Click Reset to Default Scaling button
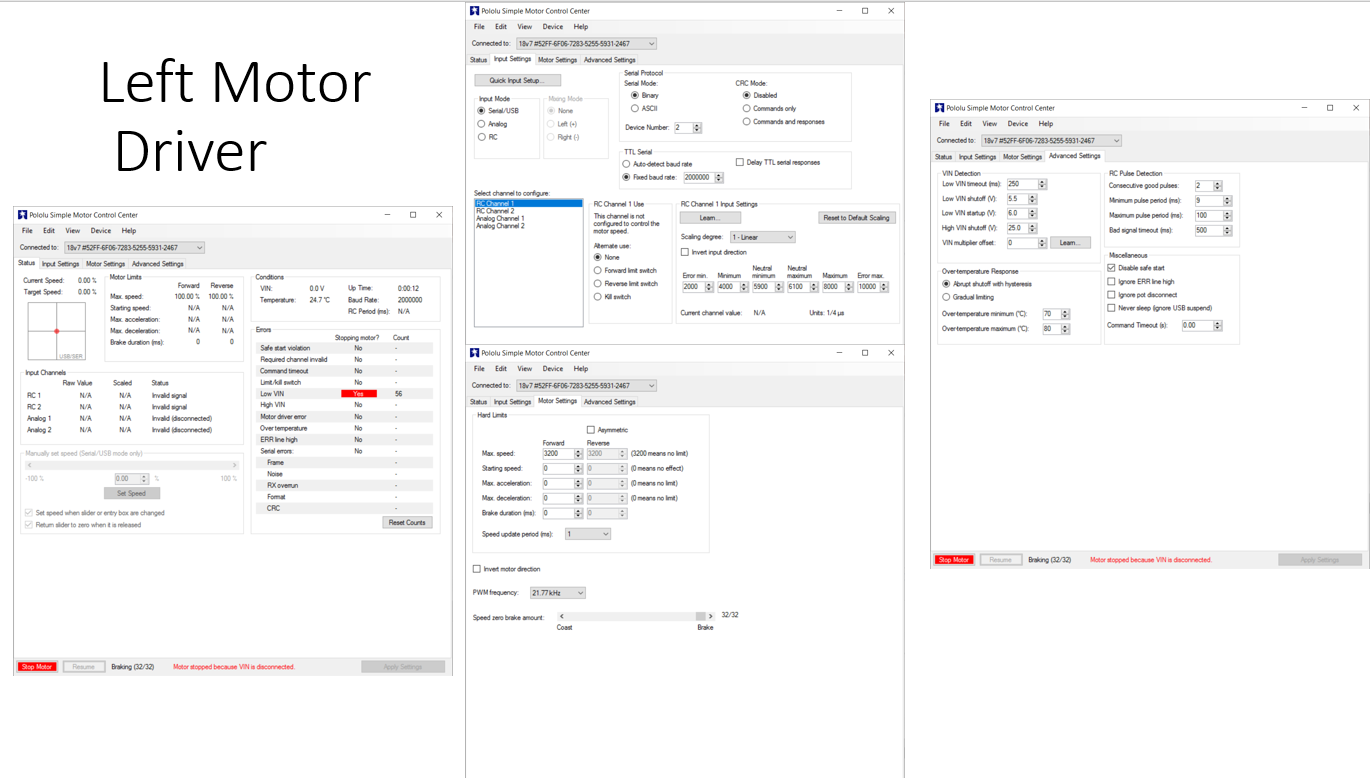The image size is (1370, 778). (857, 218)
